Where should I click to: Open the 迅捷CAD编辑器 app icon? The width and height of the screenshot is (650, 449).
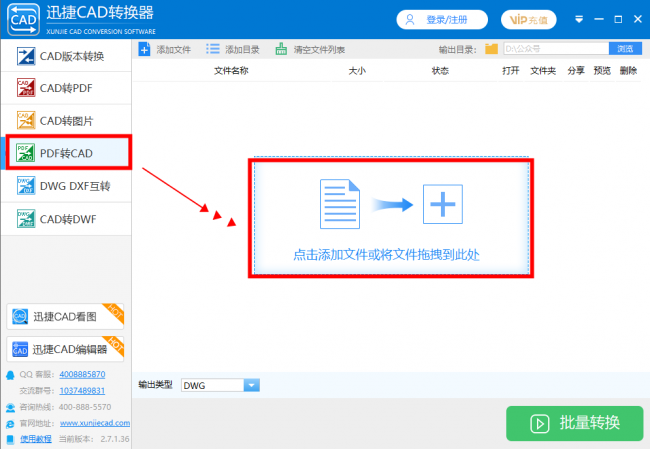tap(19, 349)
